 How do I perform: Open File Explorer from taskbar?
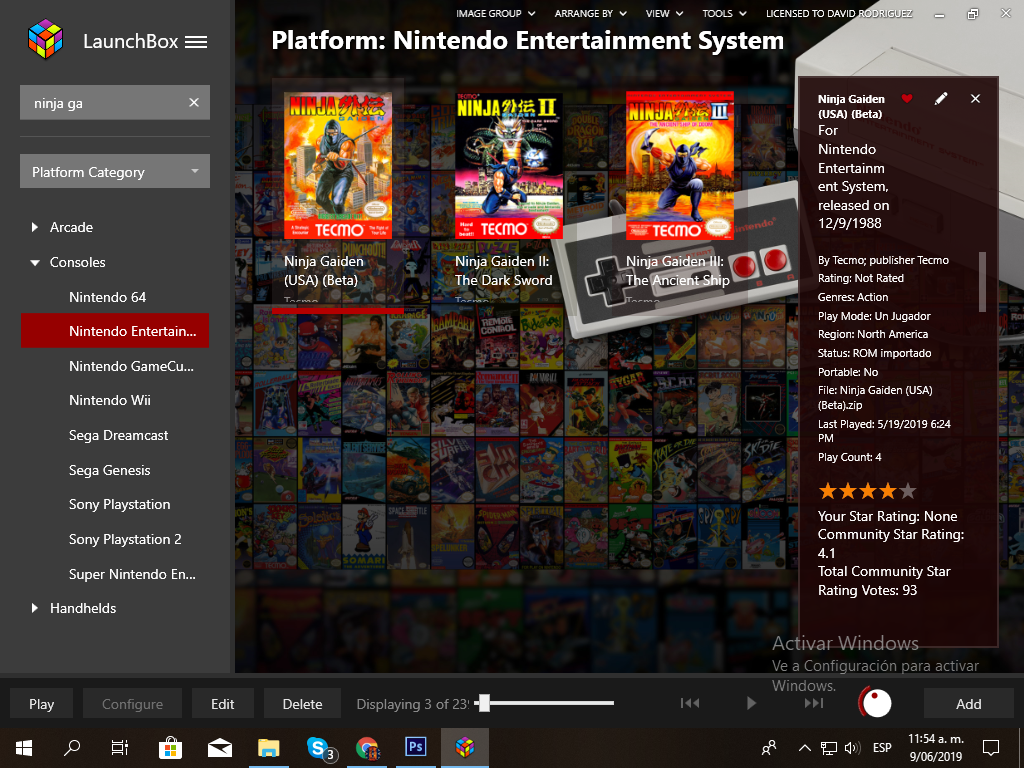[268, 748]
